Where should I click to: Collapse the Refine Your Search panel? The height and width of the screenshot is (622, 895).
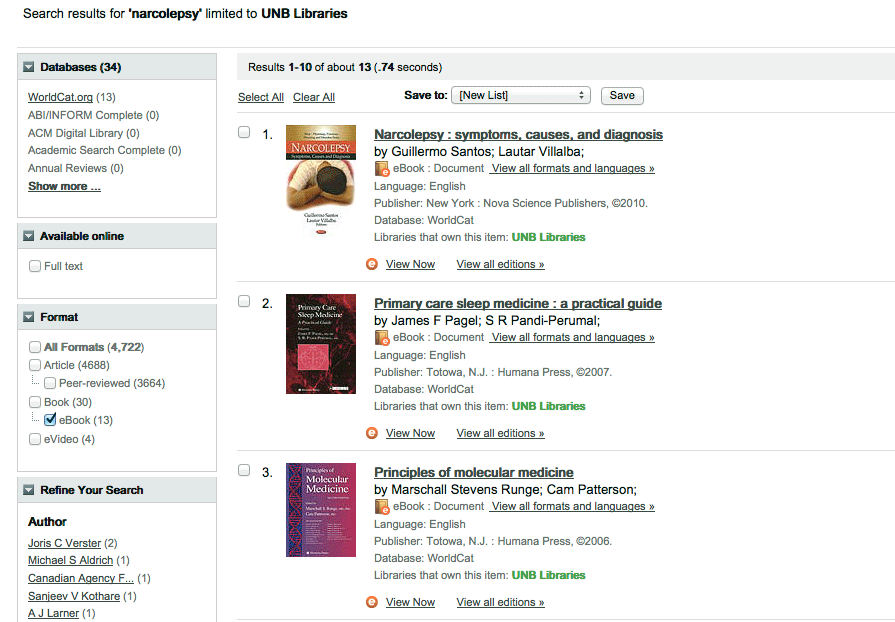click(29, 490)
